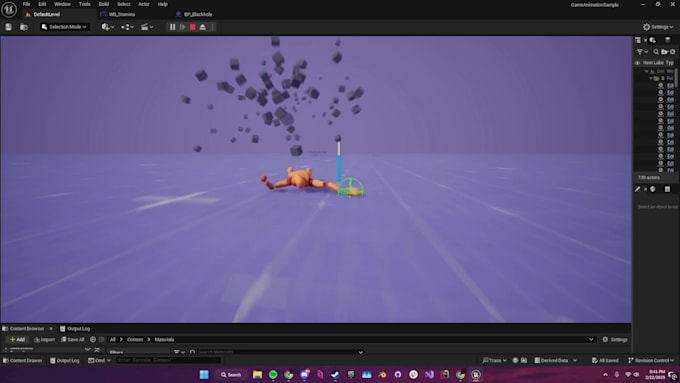Open Spotify from taskbar

click(x=273, y=374)
